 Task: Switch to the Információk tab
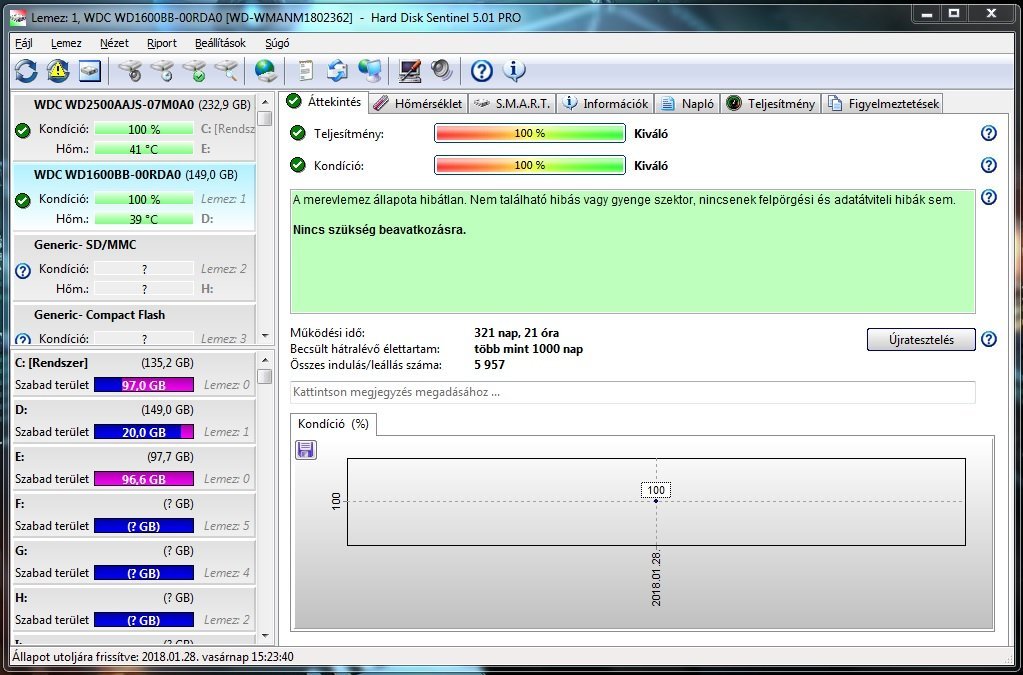tap(605, 104)
